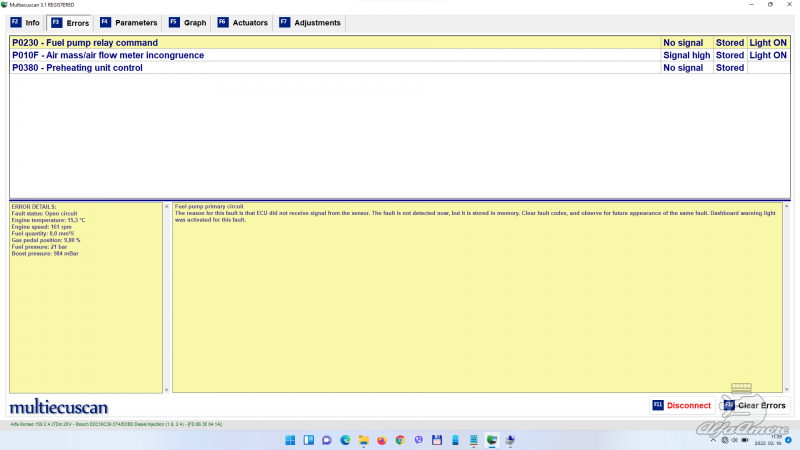Viewport: 800px width, 450px height.
Task: Go to the Adjustments tab
Action: (310, 23)
